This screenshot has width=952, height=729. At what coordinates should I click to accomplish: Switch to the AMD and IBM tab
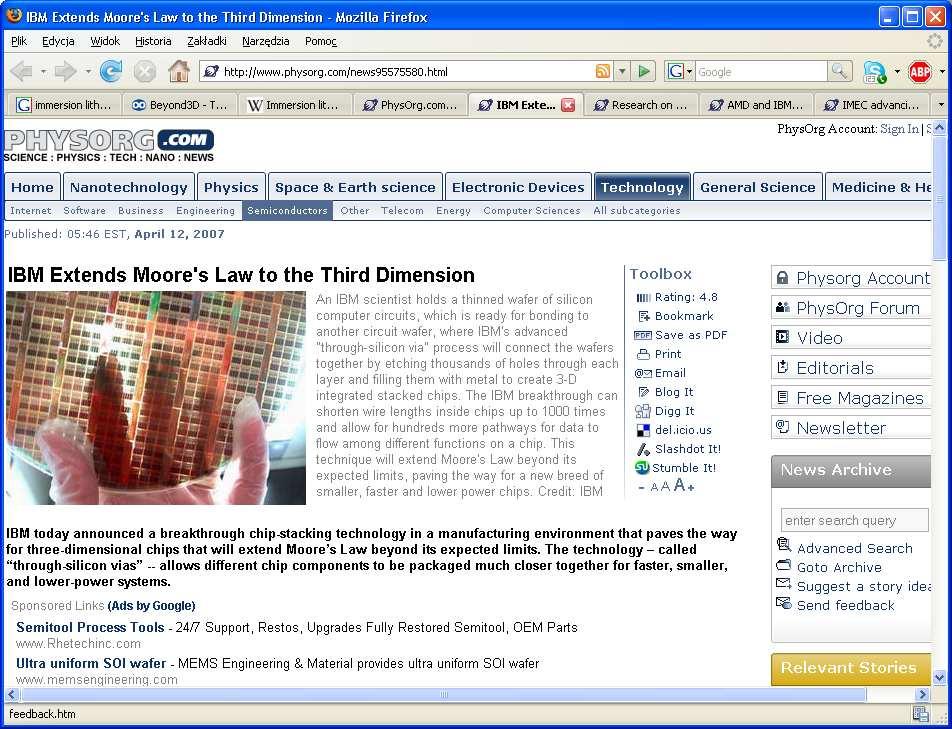(x=756, y=105)
